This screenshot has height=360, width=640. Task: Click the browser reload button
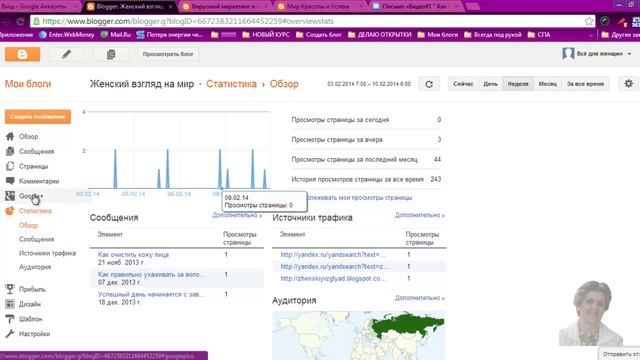(20, 21)
